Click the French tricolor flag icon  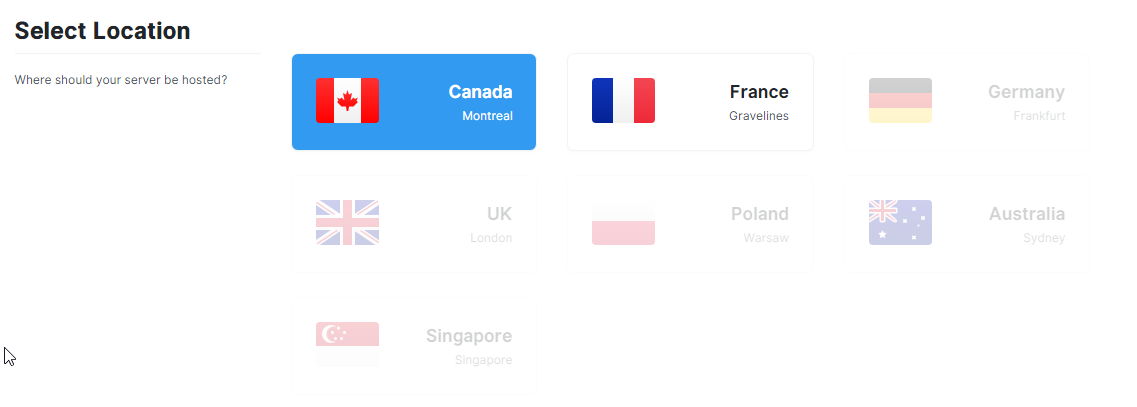624,101
